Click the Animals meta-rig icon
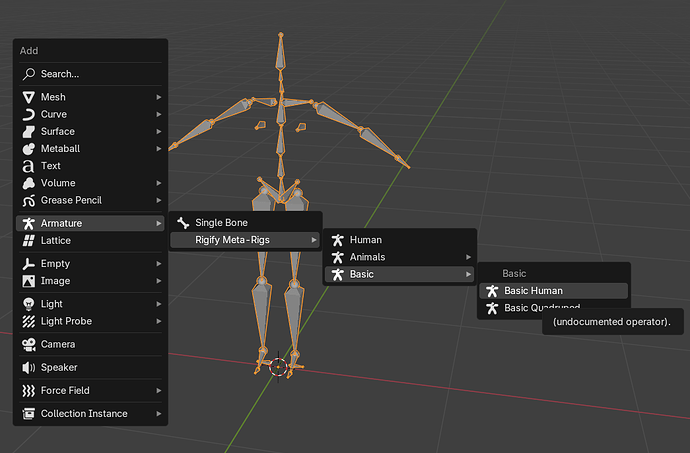Image resolution: width=690 pixels, height=453 pixels. 338,257
